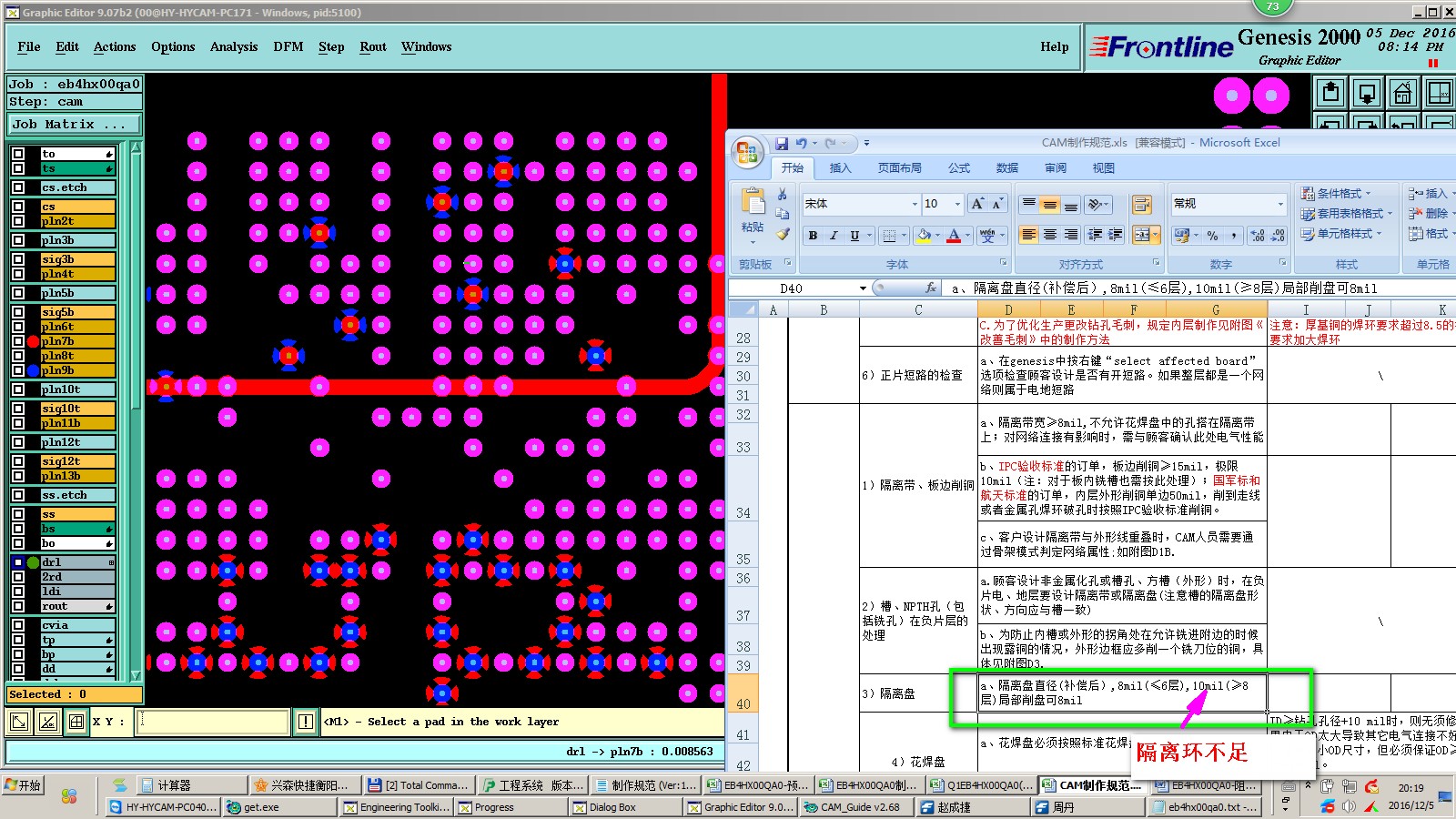Switch to the 插入 ribbon tab in Excel
Image resolution: width=1456 pixels, height=819 pixels.
tap(840, 168)
